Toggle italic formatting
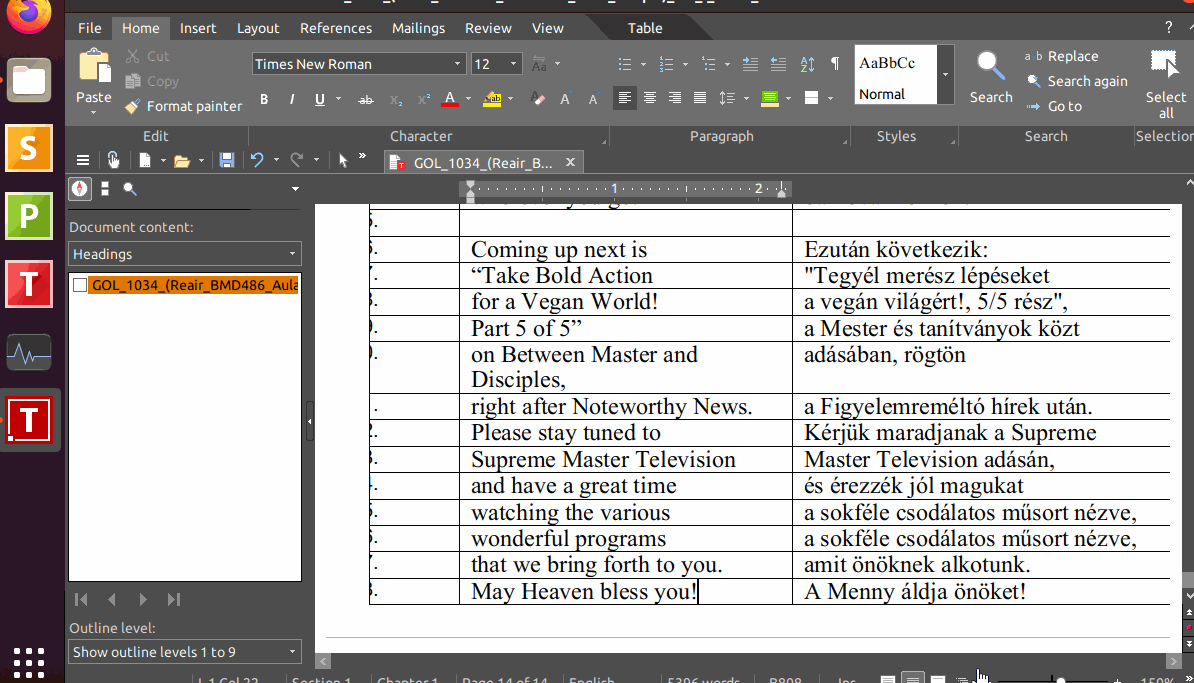This screenshot has height=683, width=1194. 292,99
